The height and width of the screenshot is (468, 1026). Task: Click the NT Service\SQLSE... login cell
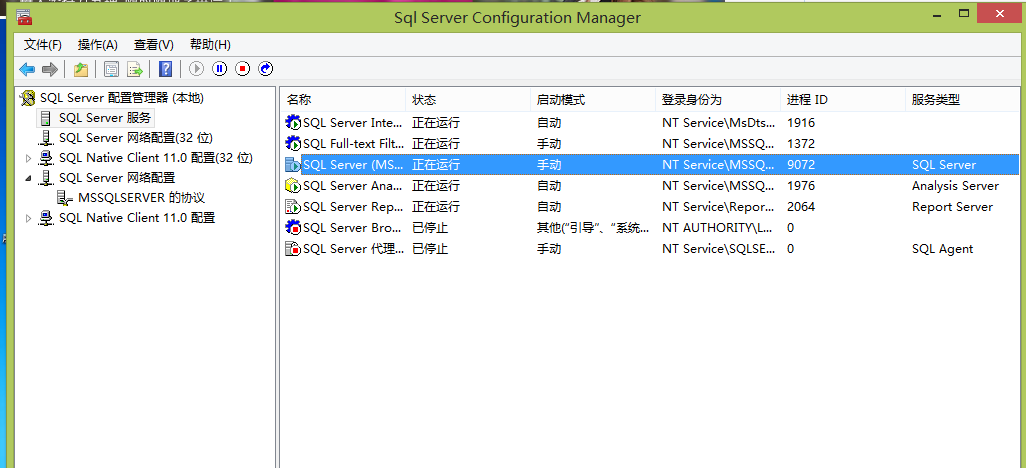click(x=718, y=249)
